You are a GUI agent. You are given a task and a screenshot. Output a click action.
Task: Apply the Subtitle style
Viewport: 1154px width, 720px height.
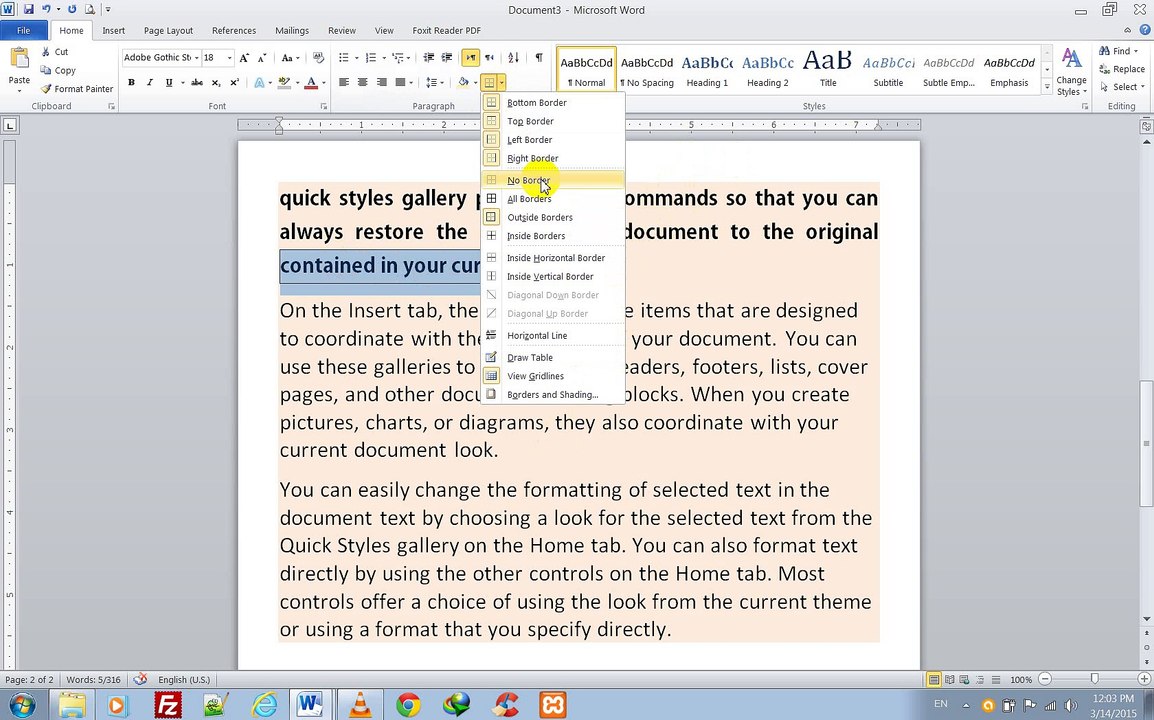(888, 69)
